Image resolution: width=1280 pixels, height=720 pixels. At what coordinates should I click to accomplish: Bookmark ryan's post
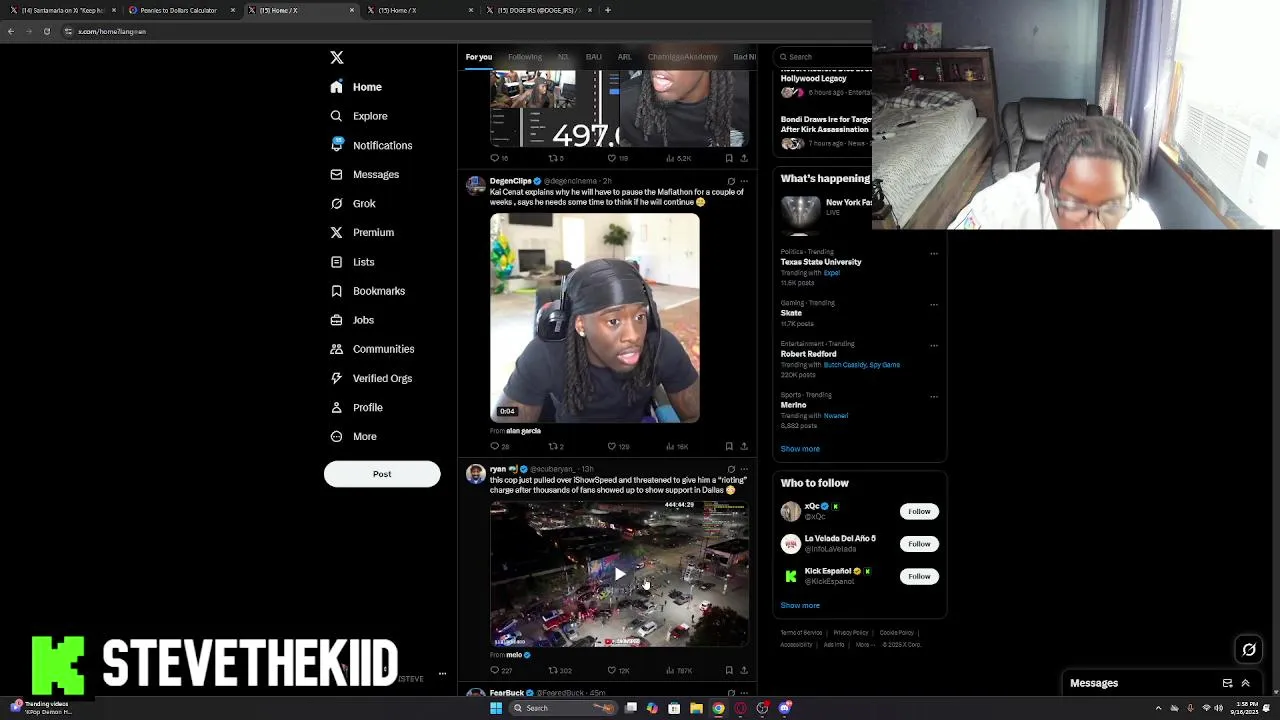(729, 670)
